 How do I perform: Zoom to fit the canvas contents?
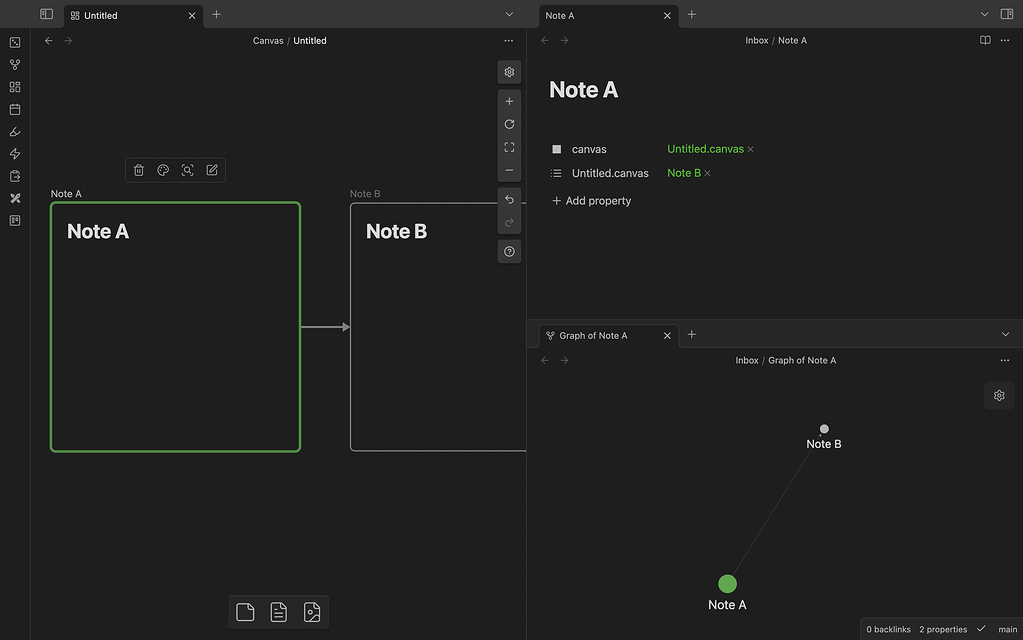[x=509, y=146]
